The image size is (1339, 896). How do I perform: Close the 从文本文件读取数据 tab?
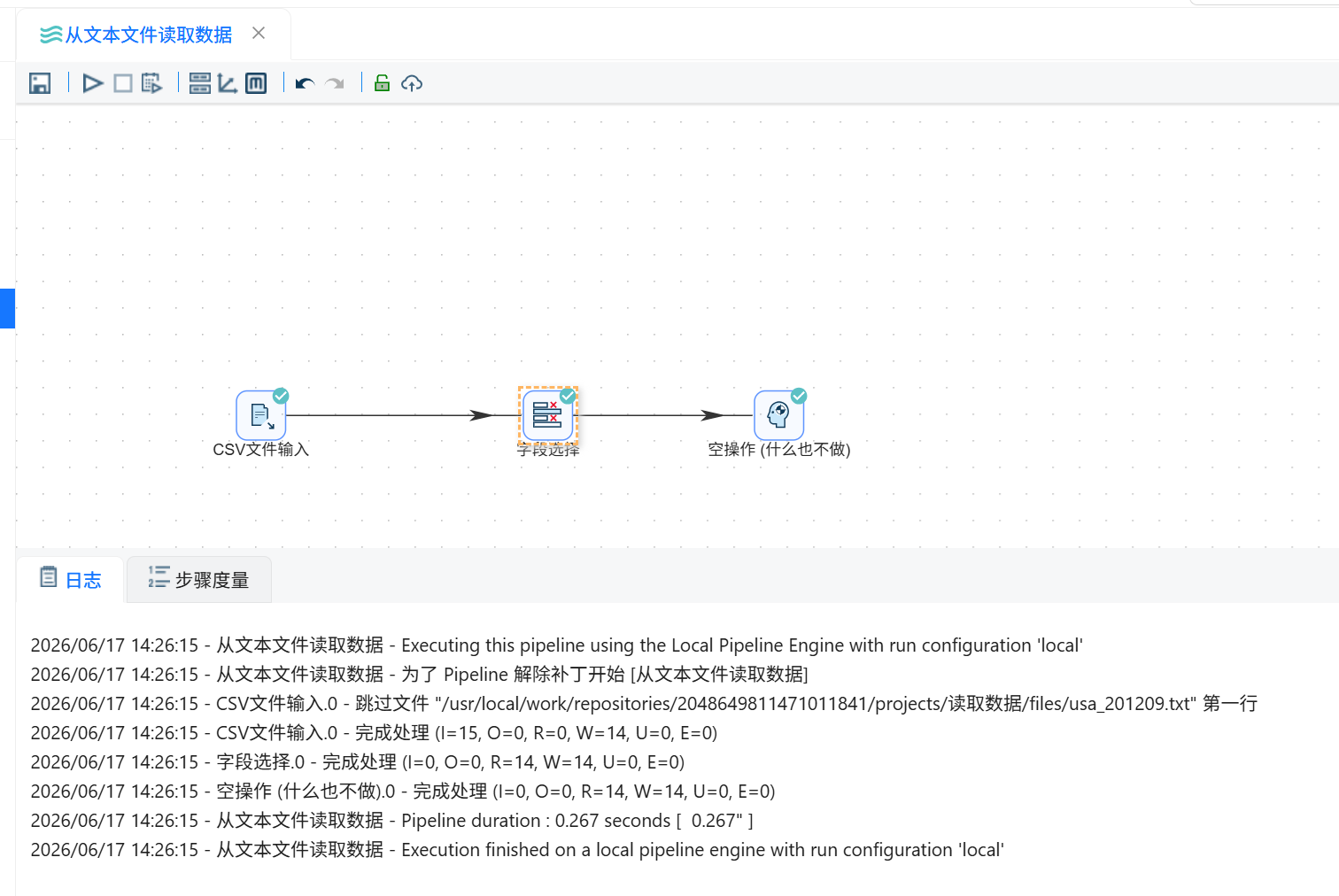(259, 33)
